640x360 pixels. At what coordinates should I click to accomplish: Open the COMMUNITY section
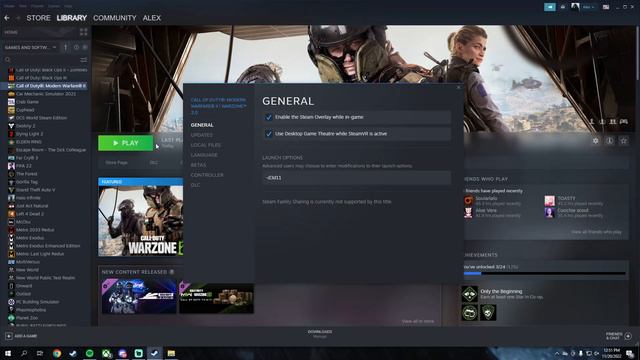click(115, 18)
